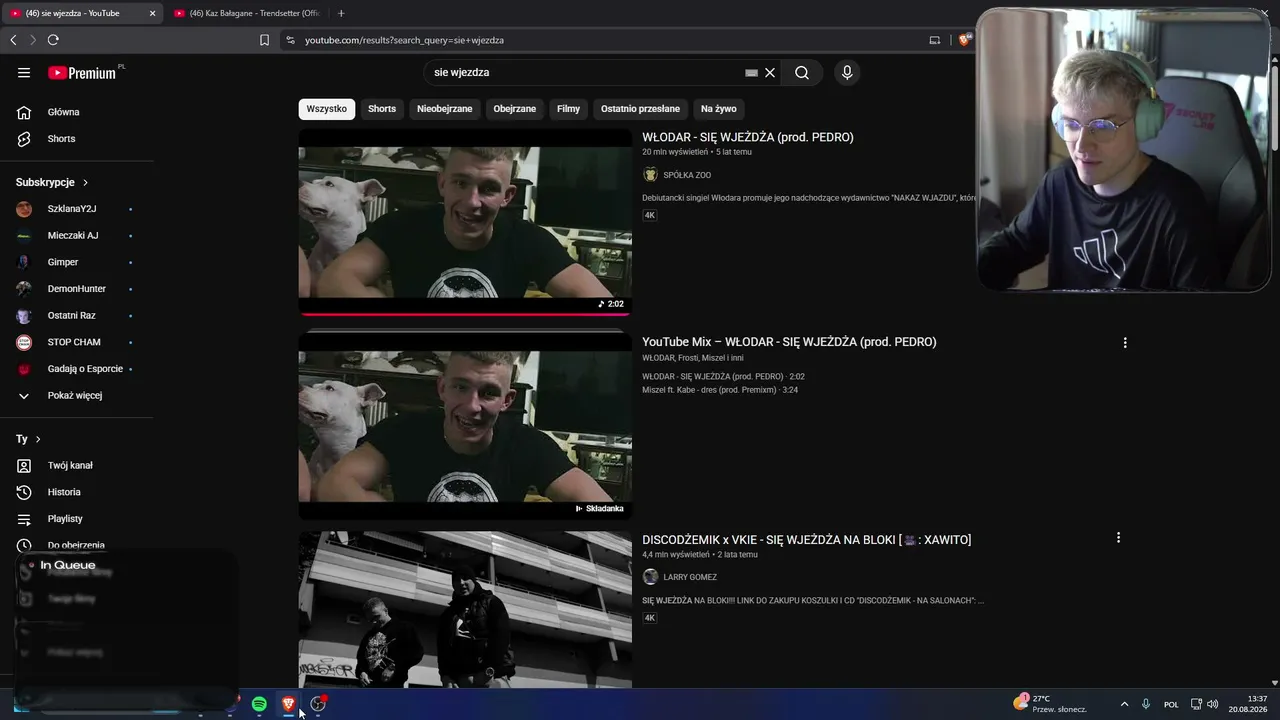Open Spotify from the taskbar

coord(259,704)
